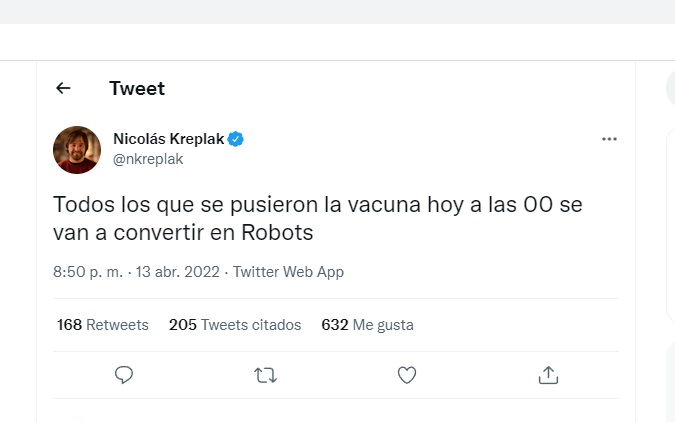
Task: Click the blue verified badge
Action: (236, 139)
